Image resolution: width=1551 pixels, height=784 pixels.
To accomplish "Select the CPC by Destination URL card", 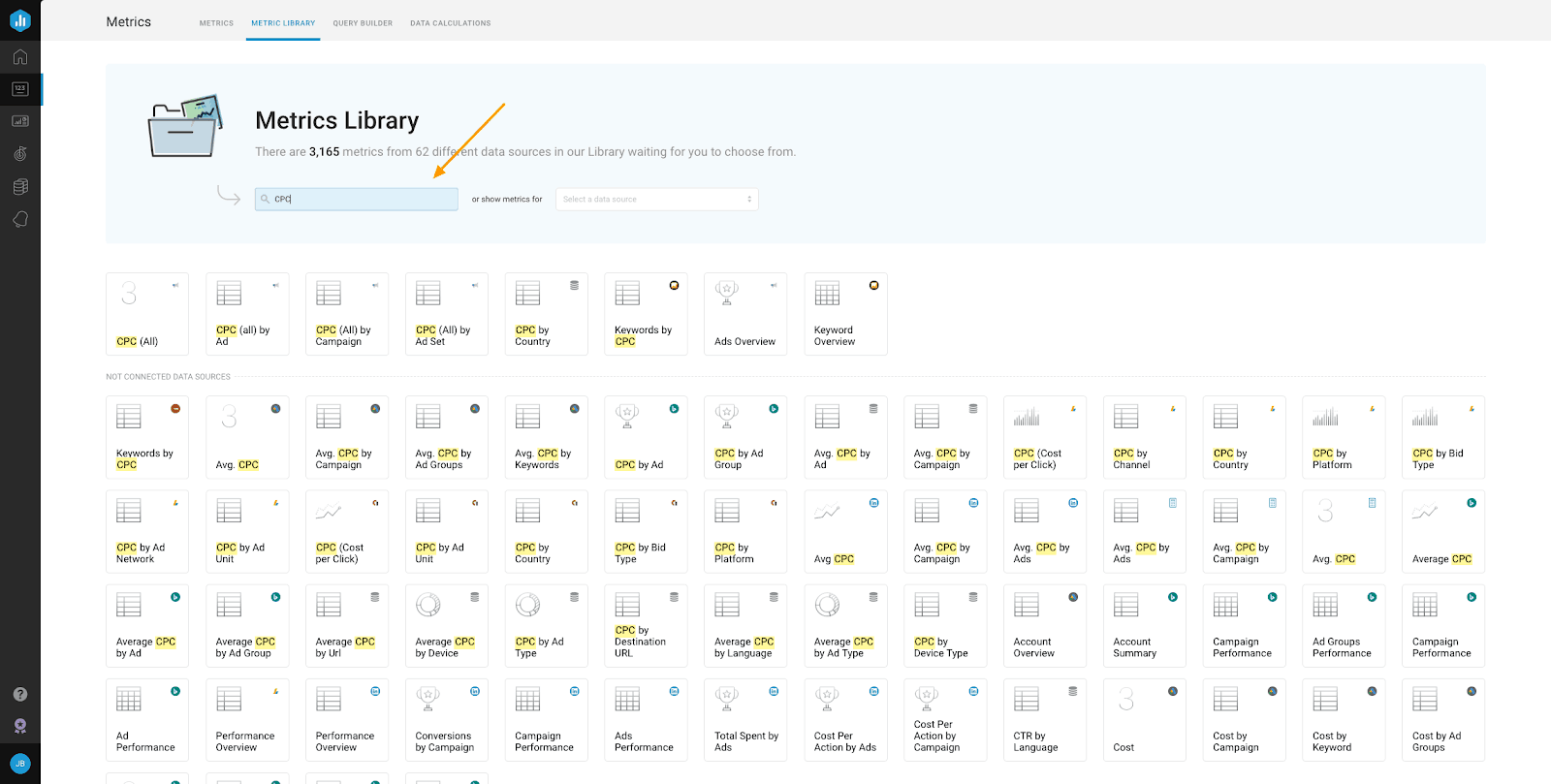I will pyautogui.click(x=646, y=626).
